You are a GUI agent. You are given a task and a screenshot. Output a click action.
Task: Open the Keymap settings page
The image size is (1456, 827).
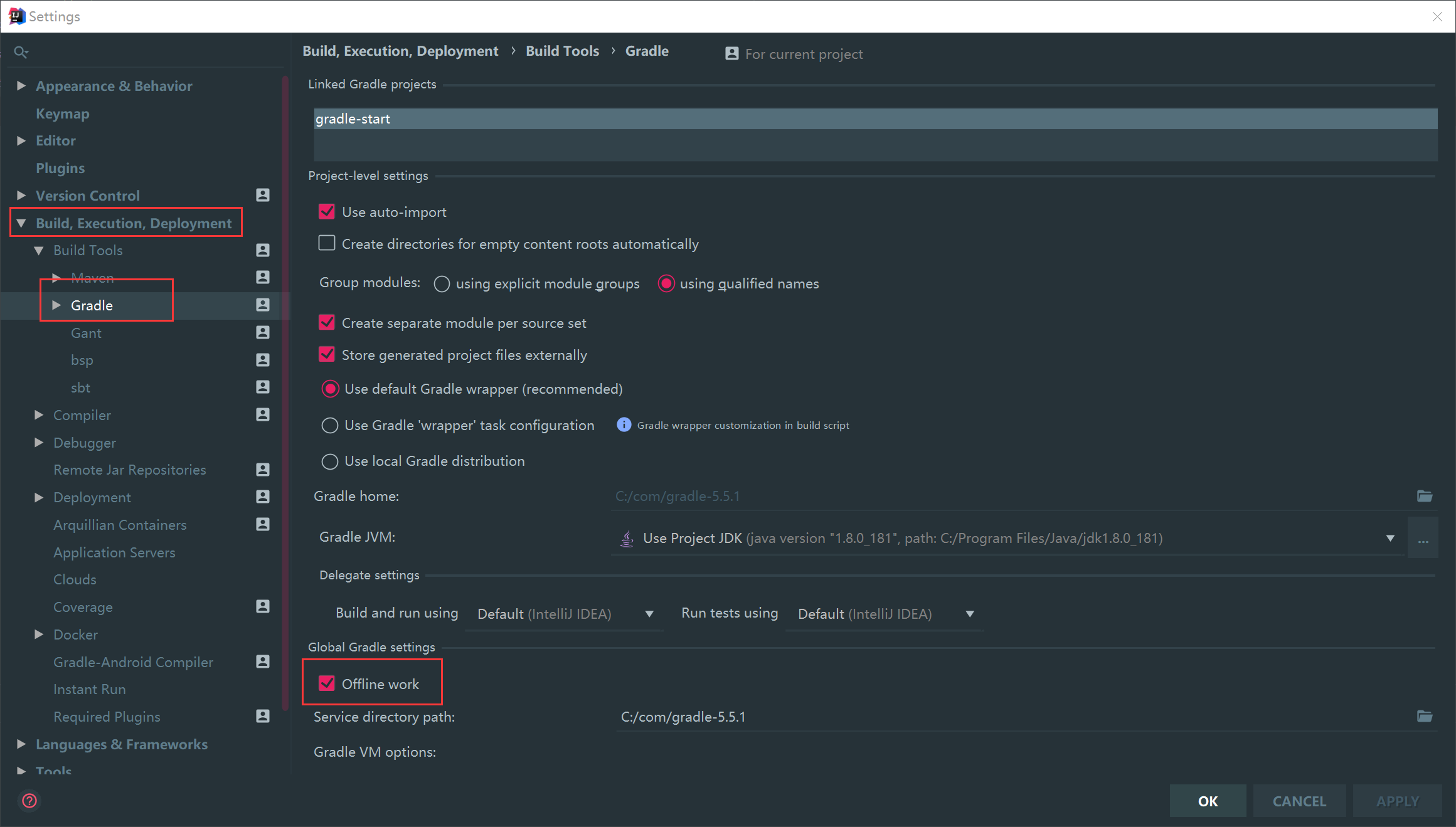[x=62, y=113]
